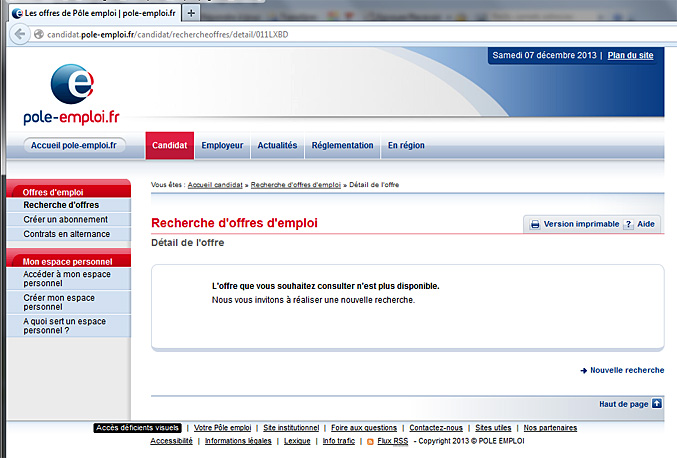This screenshot has width=677, height=458.
Task: Open Recherche d'offres in sidebar
Action: coord(69,205)
